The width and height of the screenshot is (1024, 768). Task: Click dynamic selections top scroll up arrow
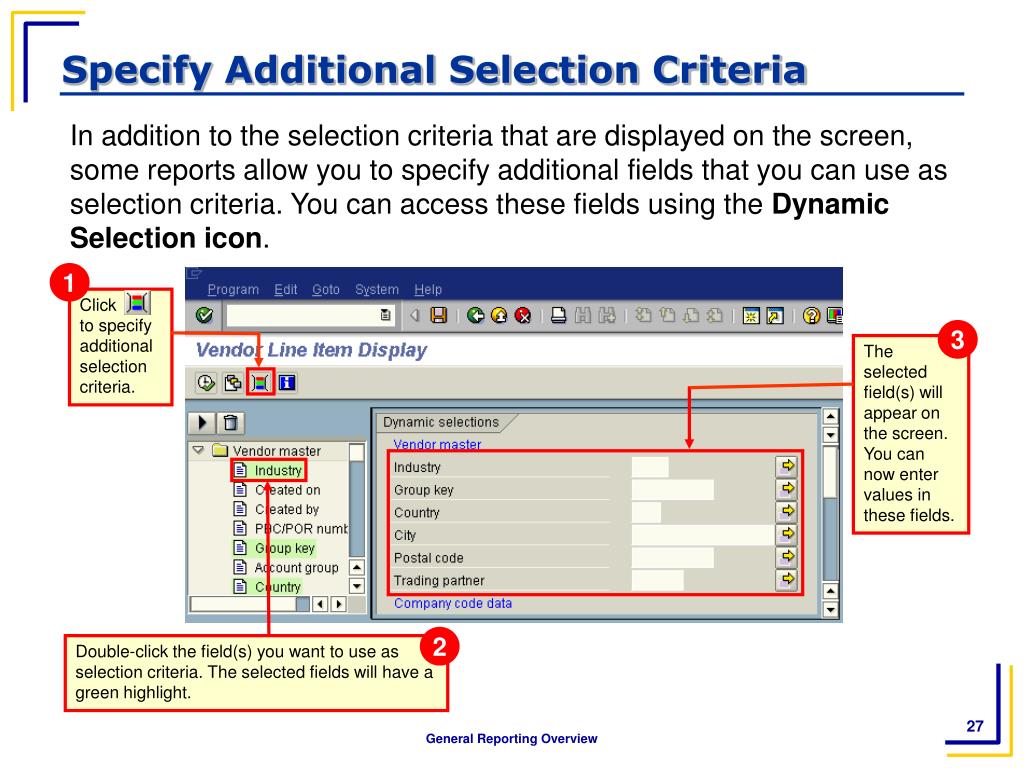pos(830,416)
